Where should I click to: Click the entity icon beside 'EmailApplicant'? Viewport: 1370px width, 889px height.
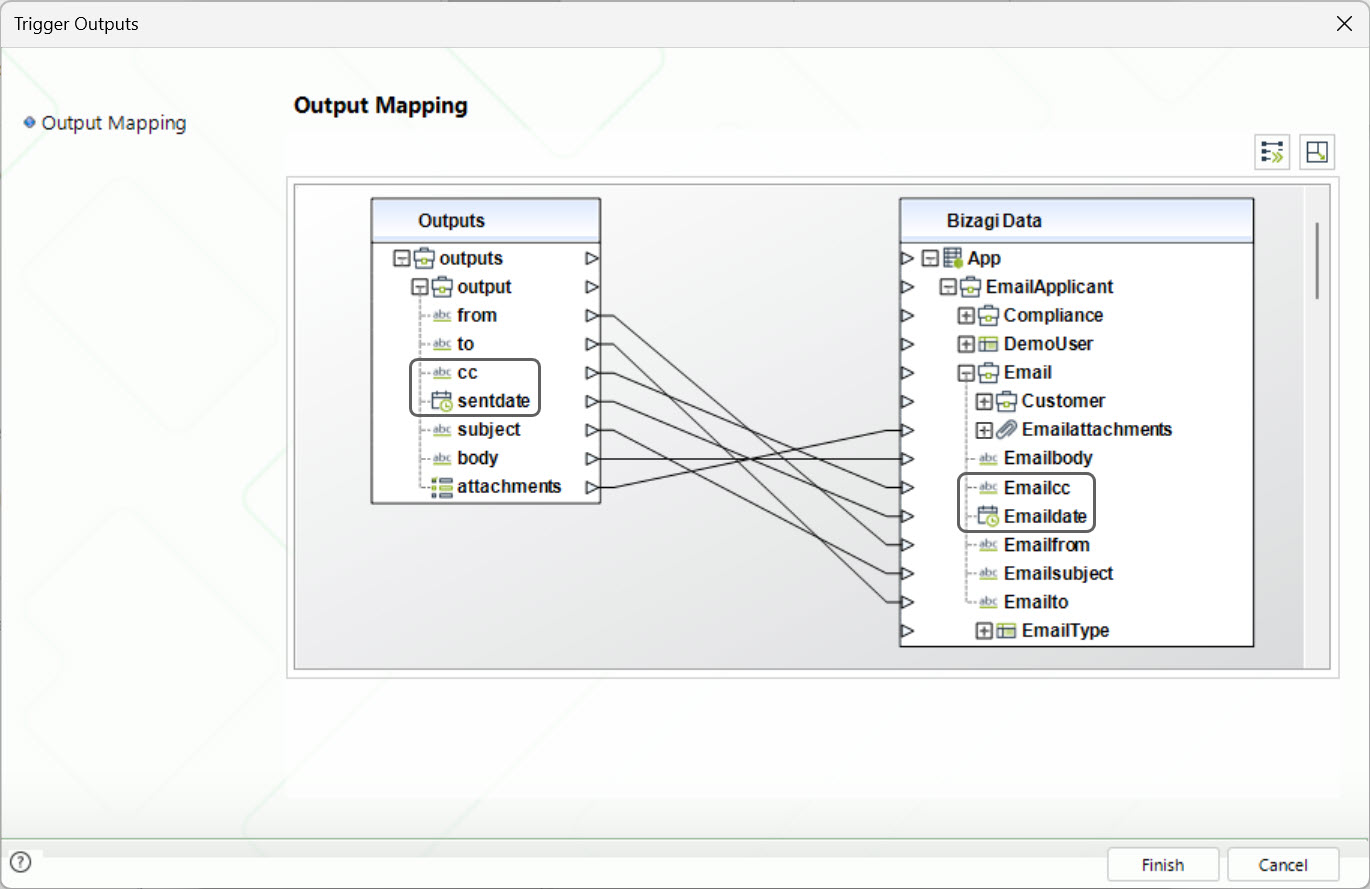pyautogui.click(x=971, y=287)
